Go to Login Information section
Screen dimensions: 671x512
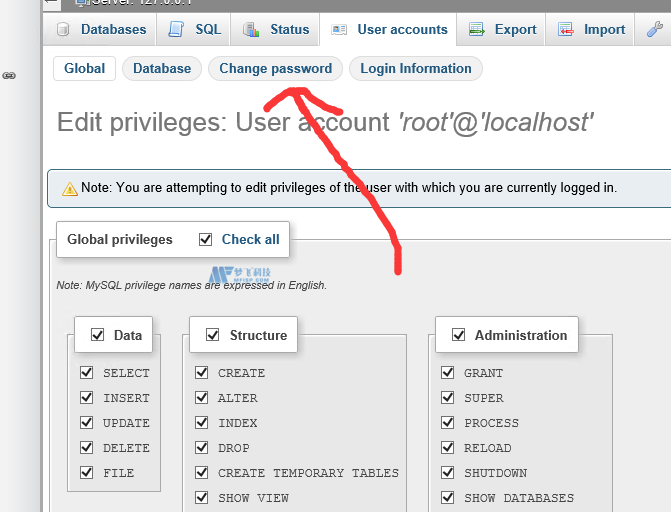click(x=415, y=69)
